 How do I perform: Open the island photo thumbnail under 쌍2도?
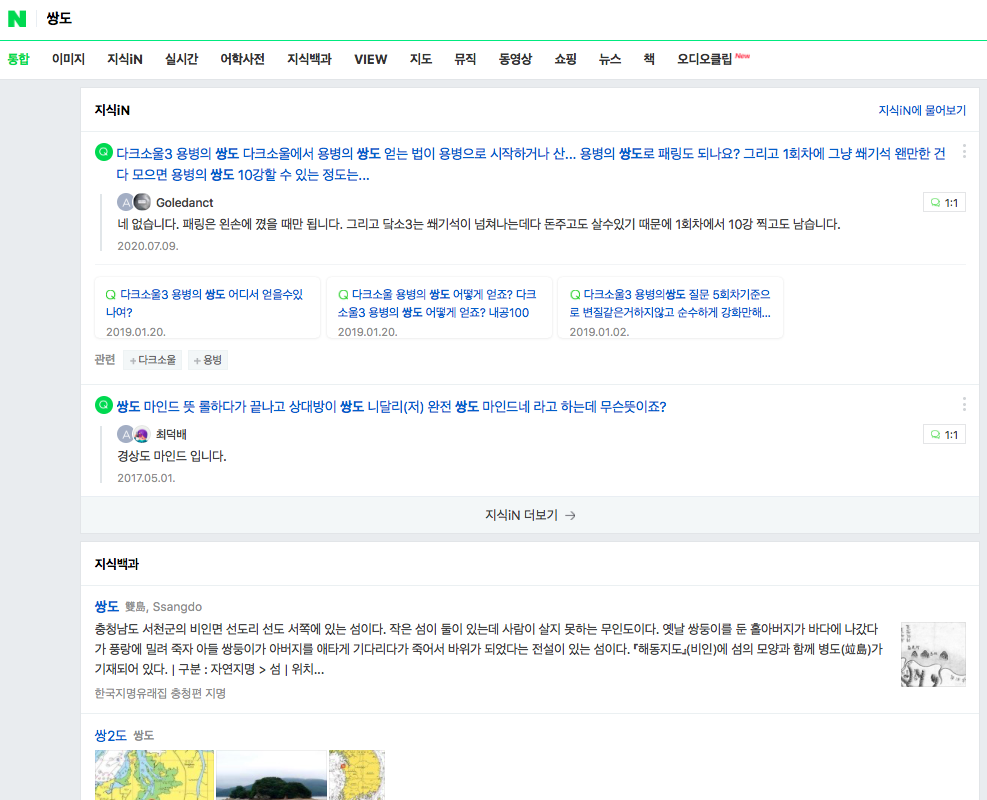(271, 775)
